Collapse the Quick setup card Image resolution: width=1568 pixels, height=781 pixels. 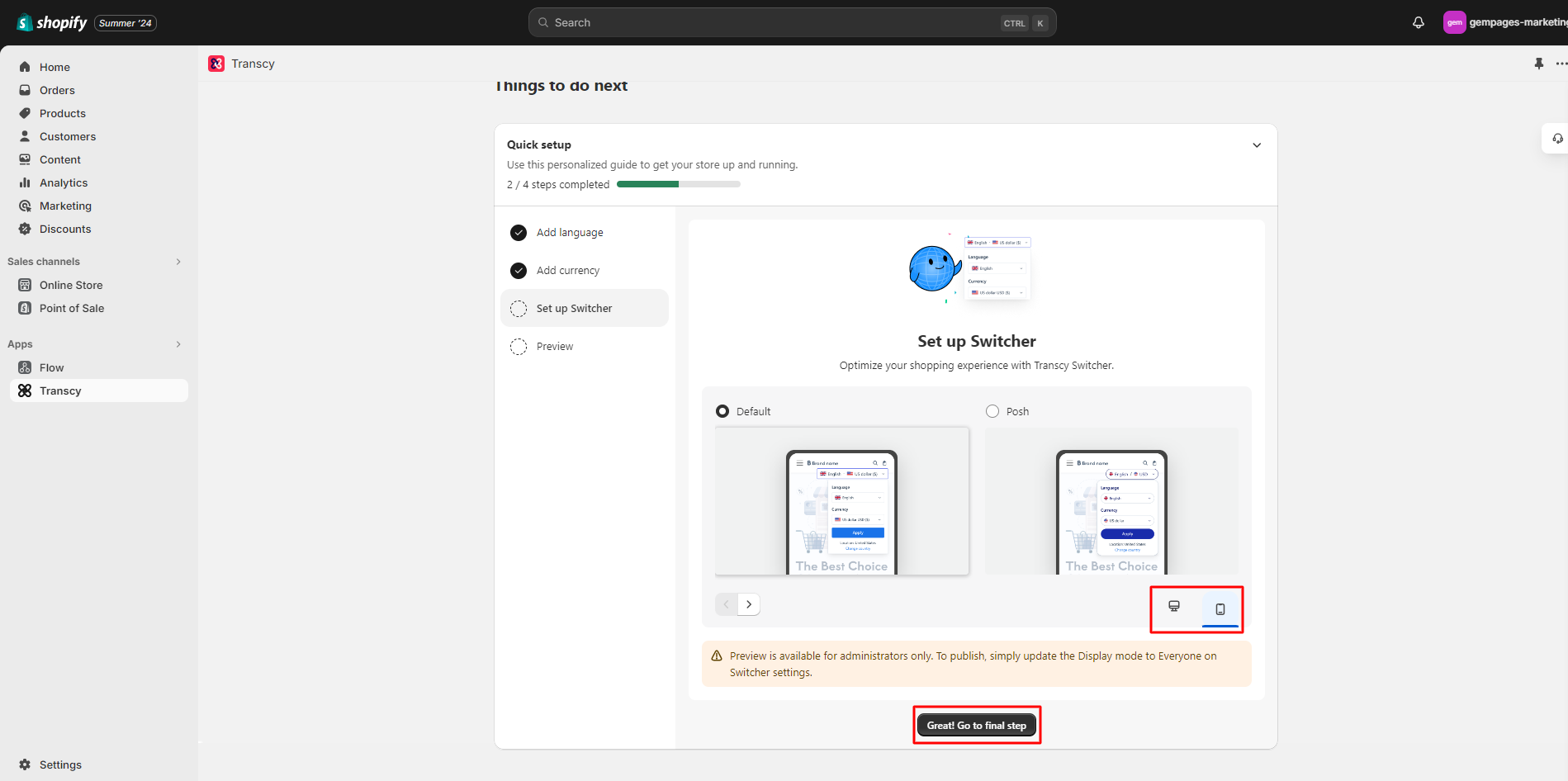tap(1256, 145)
